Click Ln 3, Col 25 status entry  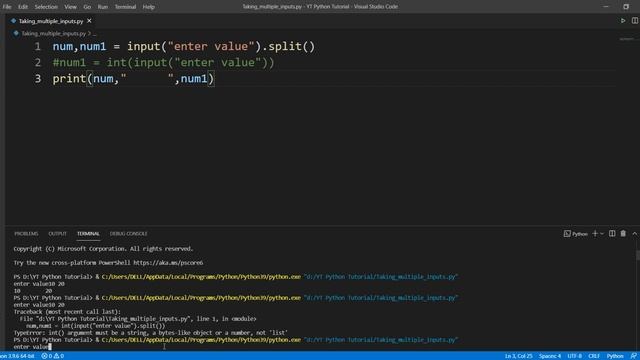tap(518, 356)
